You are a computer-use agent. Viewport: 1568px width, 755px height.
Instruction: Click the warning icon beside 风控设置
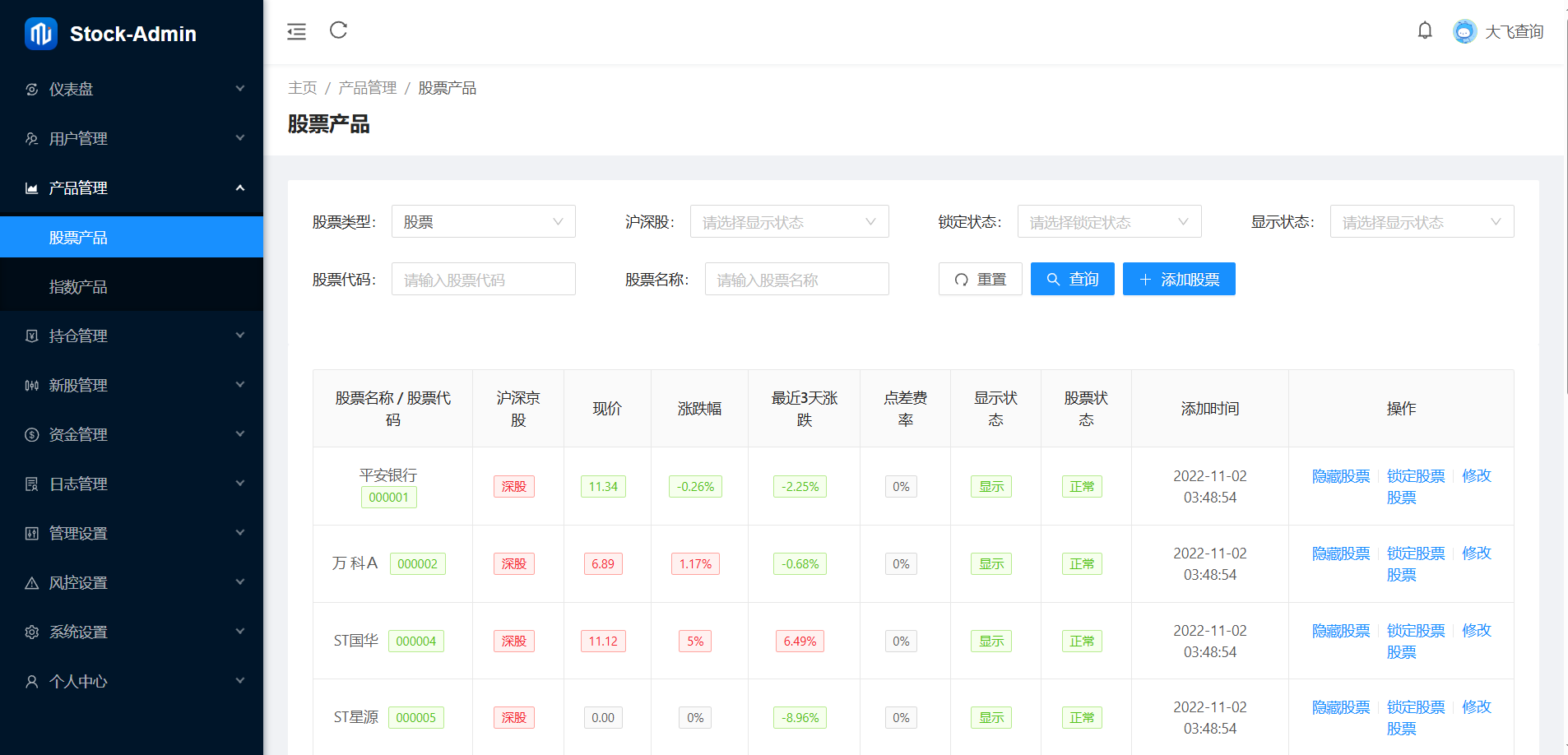tap(32, 583)
